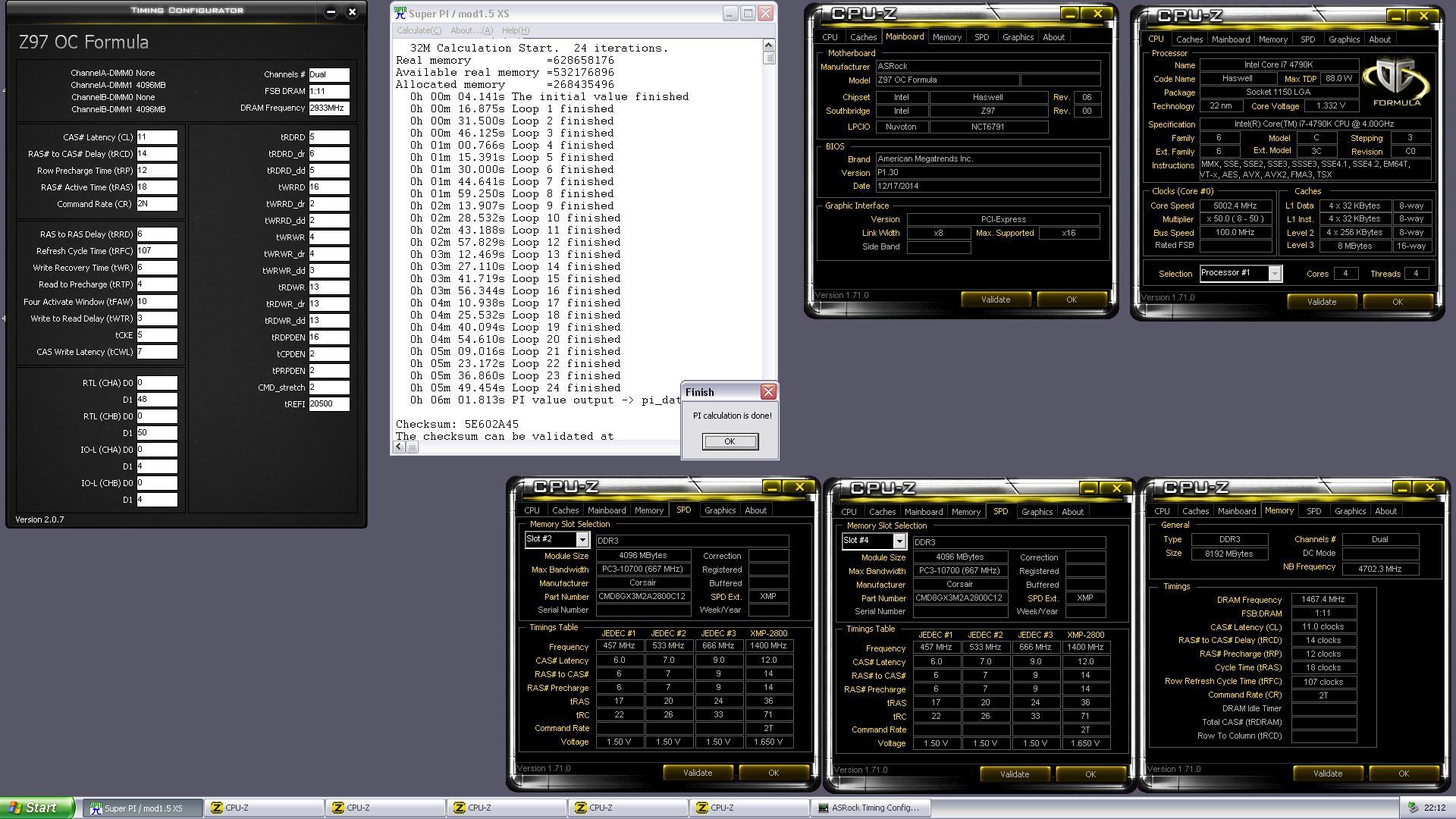
Task: Minimize the Timing Configurator window
Action: [x=331, y=11]
